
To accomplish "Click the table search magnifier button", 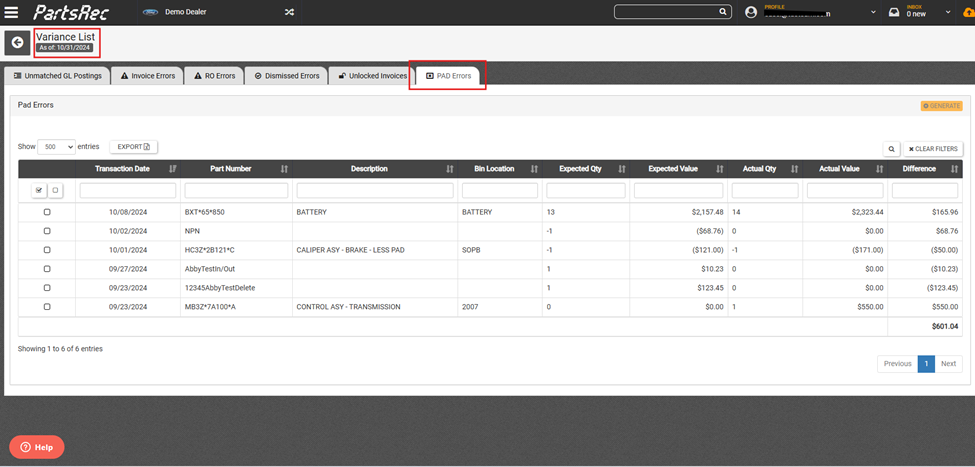I will 891,149.
